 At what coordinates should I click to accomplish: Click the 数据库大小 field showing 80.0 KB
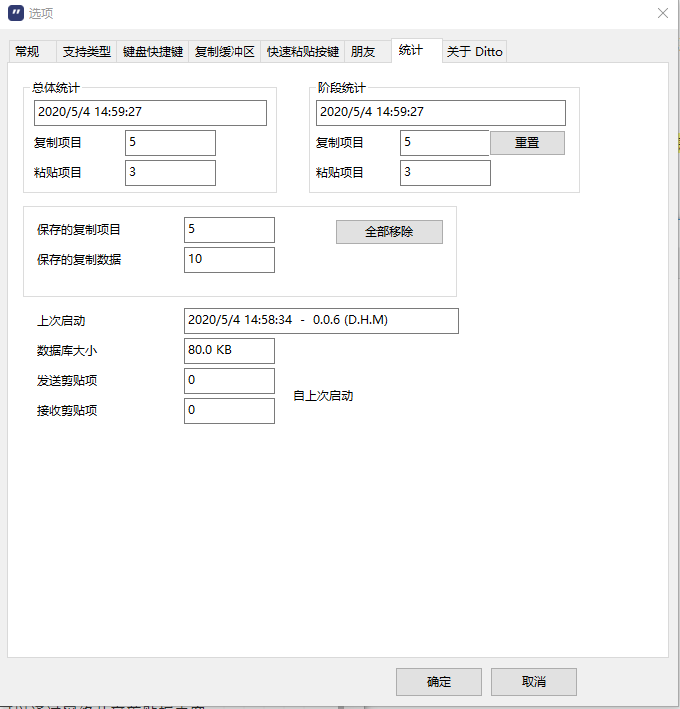coord(229,351)
